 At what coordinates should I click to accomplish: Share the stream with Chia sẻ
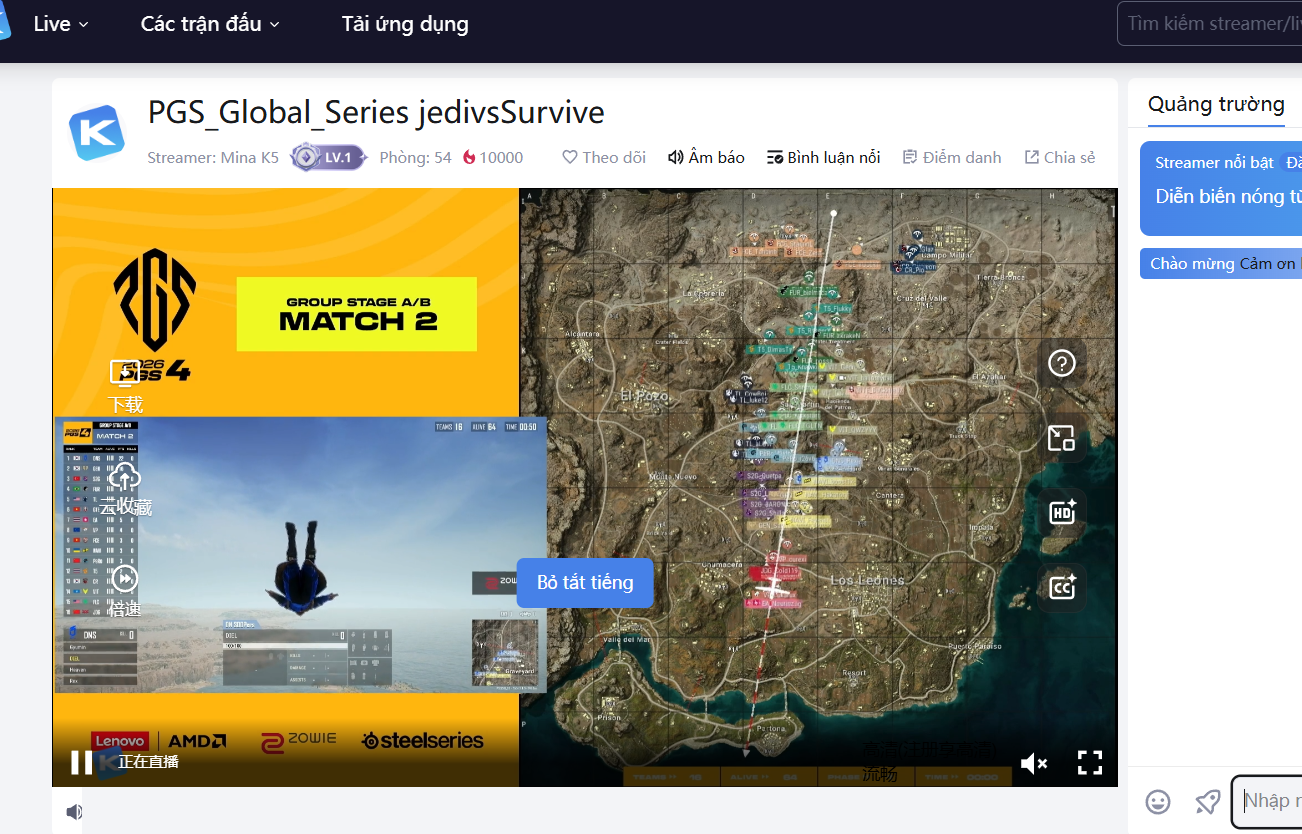tap(1060, 157)
